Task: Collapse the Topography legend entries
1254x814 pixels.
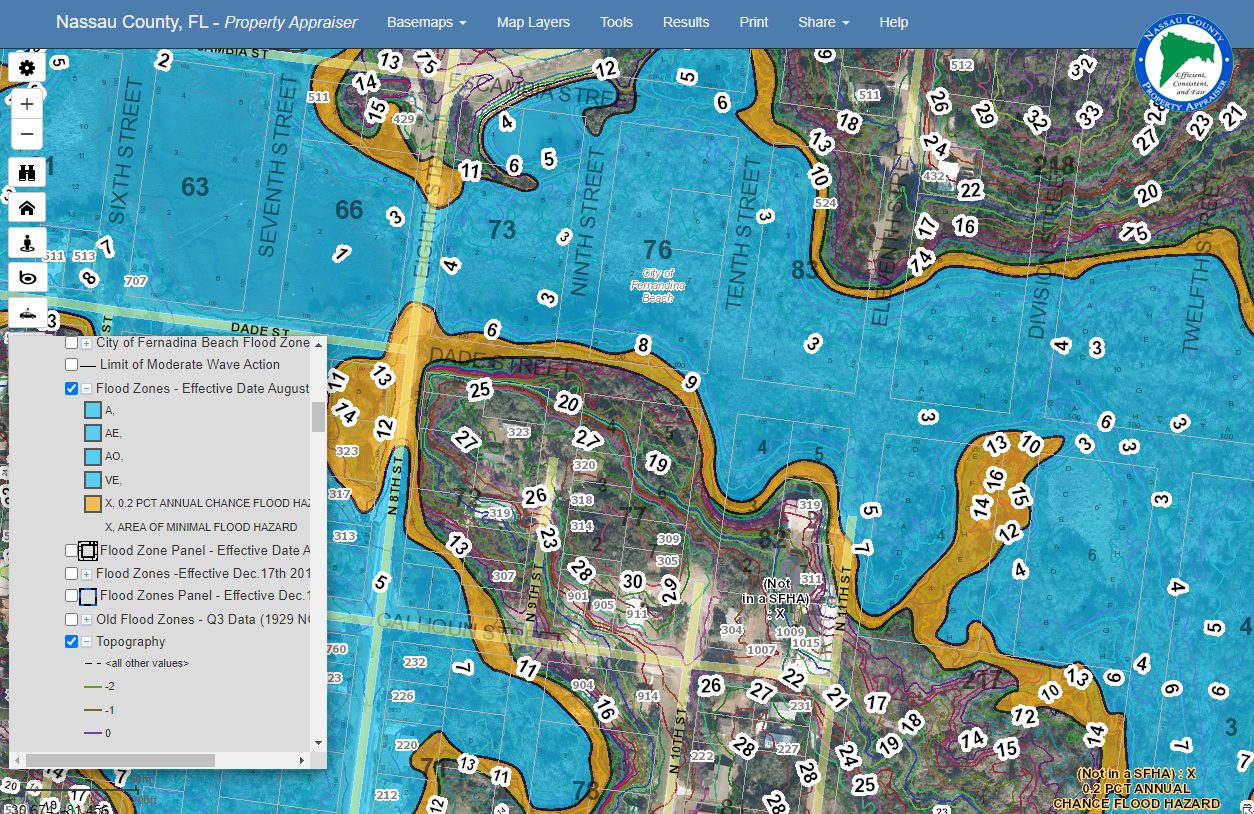Action: tap(84, 641)
